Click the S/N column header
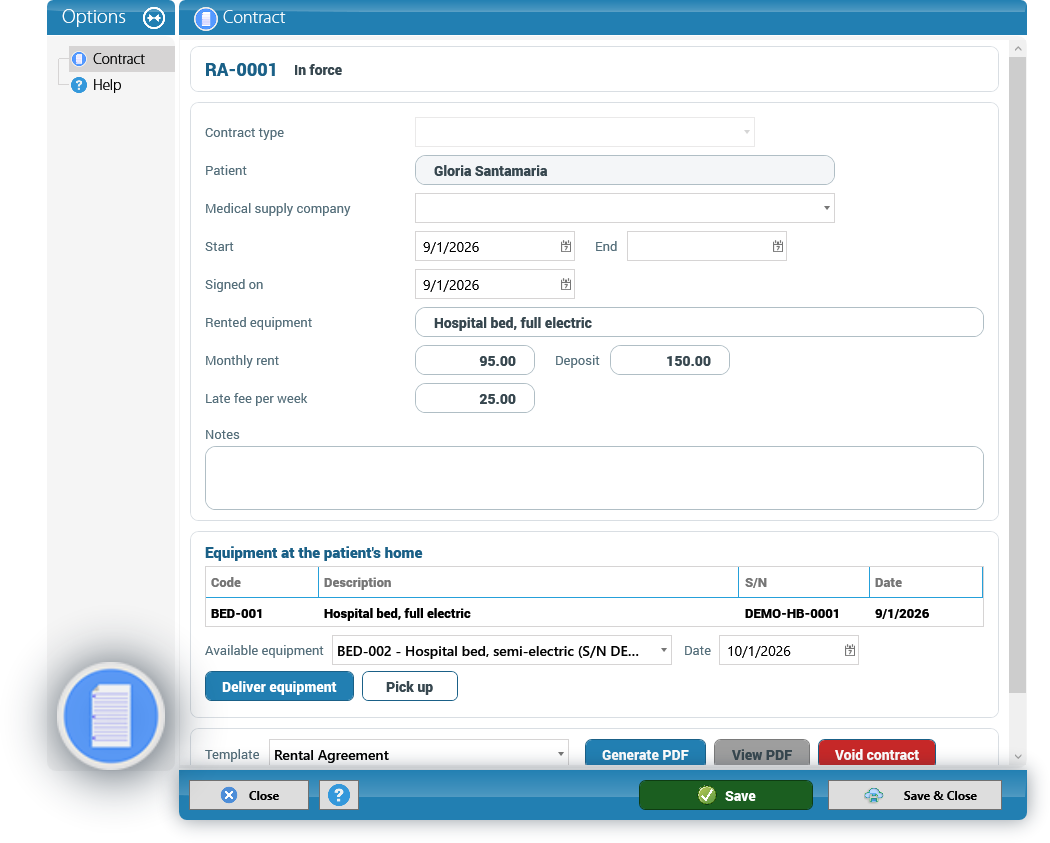Image resolution: width=1050 pixels, height=843 pixels. (x=804, y=583)
